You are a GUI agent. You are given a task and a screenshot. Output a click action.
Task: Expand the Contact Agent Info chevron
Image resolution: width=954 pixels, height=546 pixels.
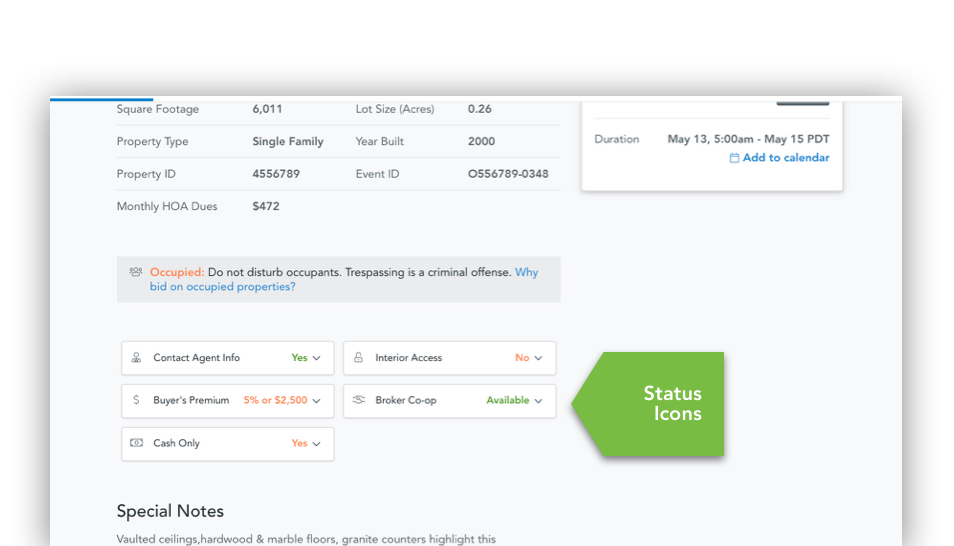[317, 358]
